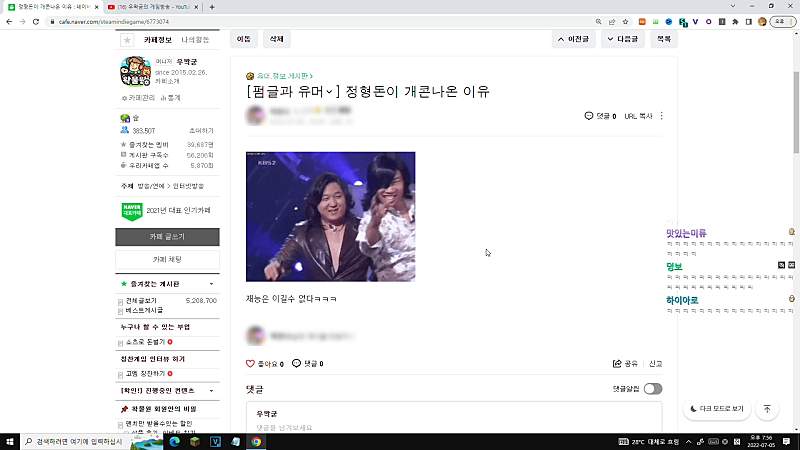This screenshot has width=800, height=450.
Task: Click the report link below post
Action: [x=656, y=364]
